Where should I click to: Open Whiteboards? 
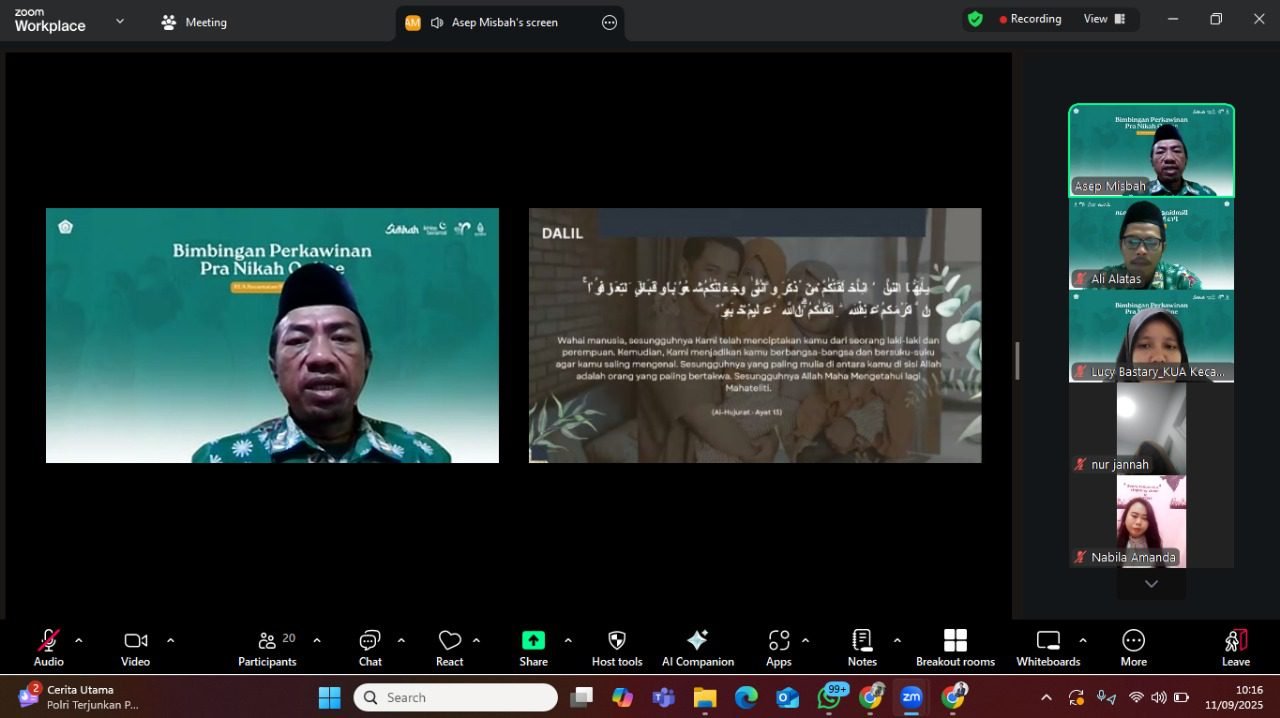(1048, 647)
